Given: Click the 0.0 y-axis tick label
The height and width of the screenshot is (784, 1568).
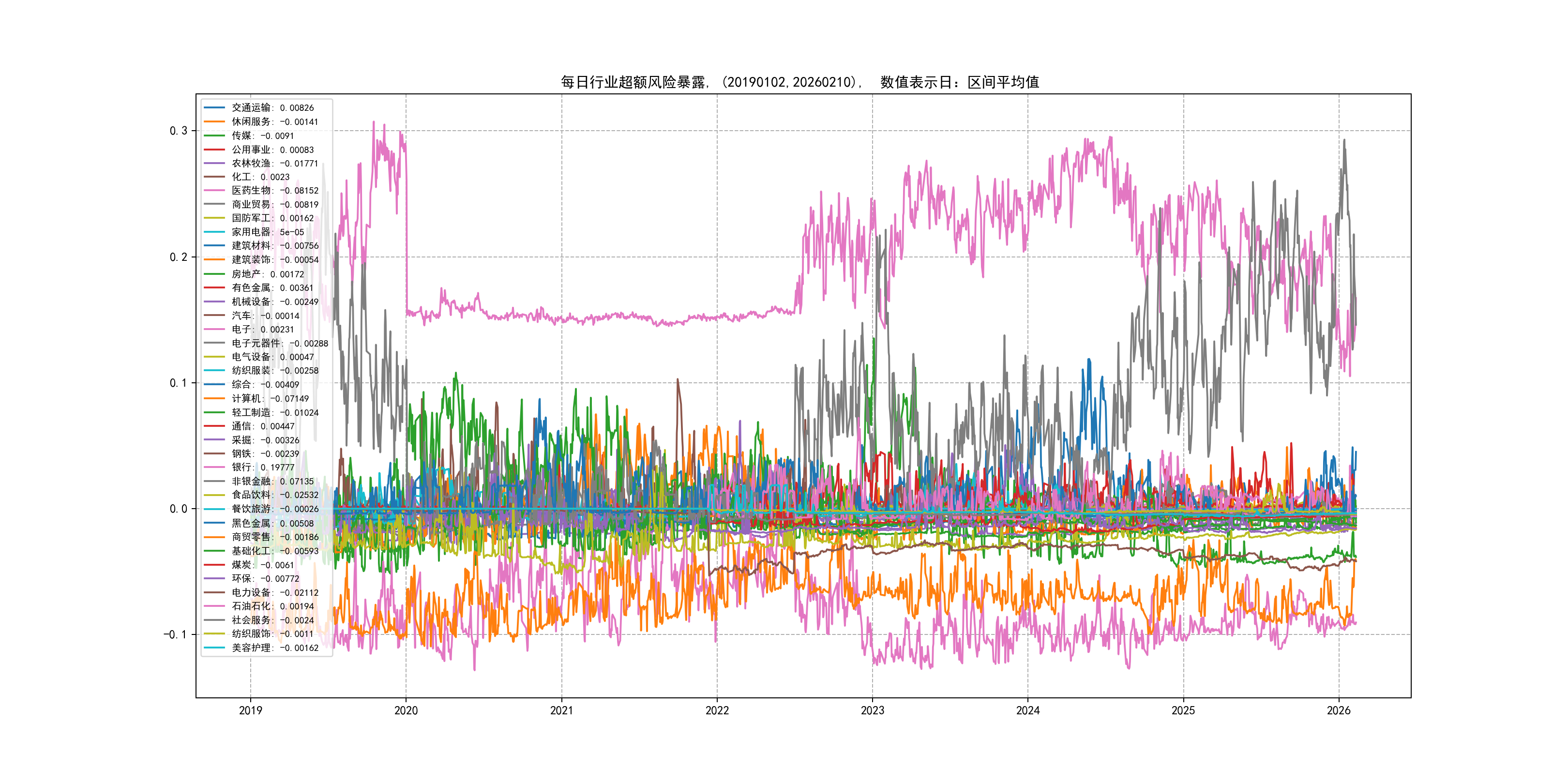Looking at the screenshot, I should click(x=178, y=509).
